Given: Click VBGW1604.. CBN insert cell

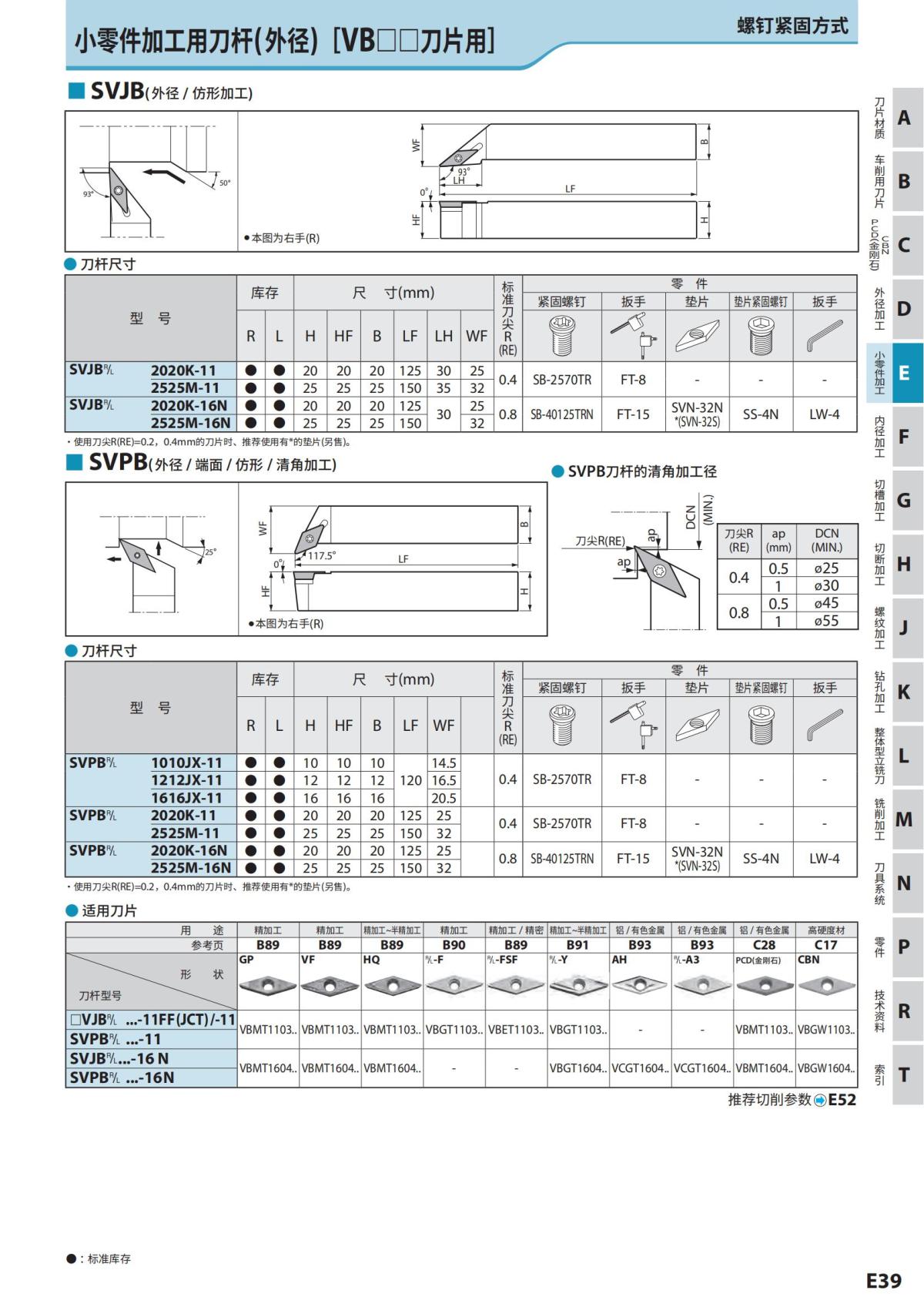Looking at the screenshot, I should (x=826, y=1068).
